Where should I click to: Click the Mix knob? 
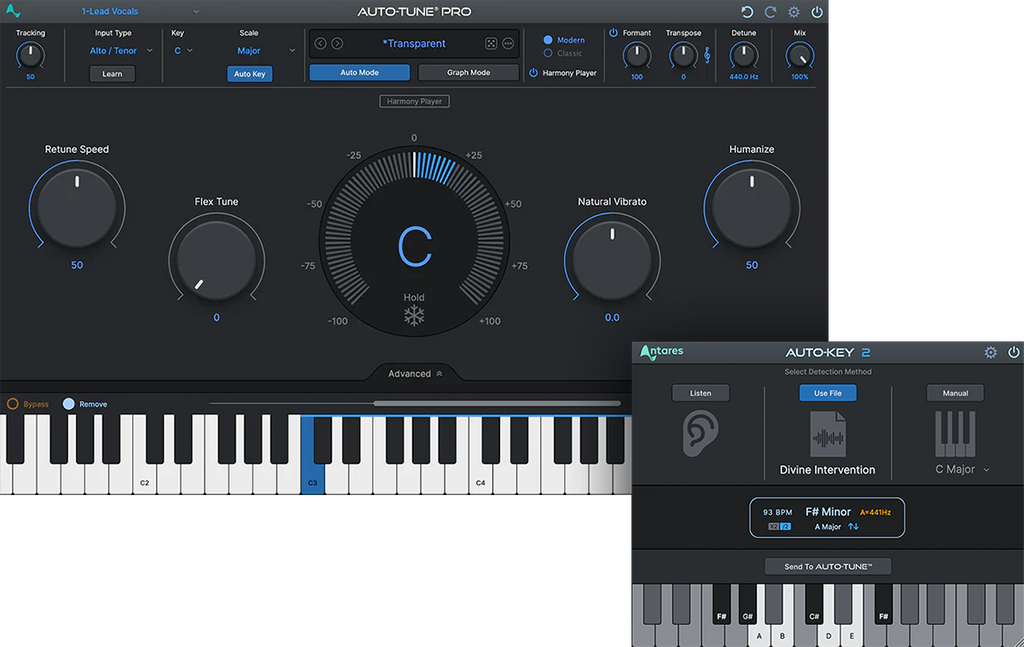[799, 55]
